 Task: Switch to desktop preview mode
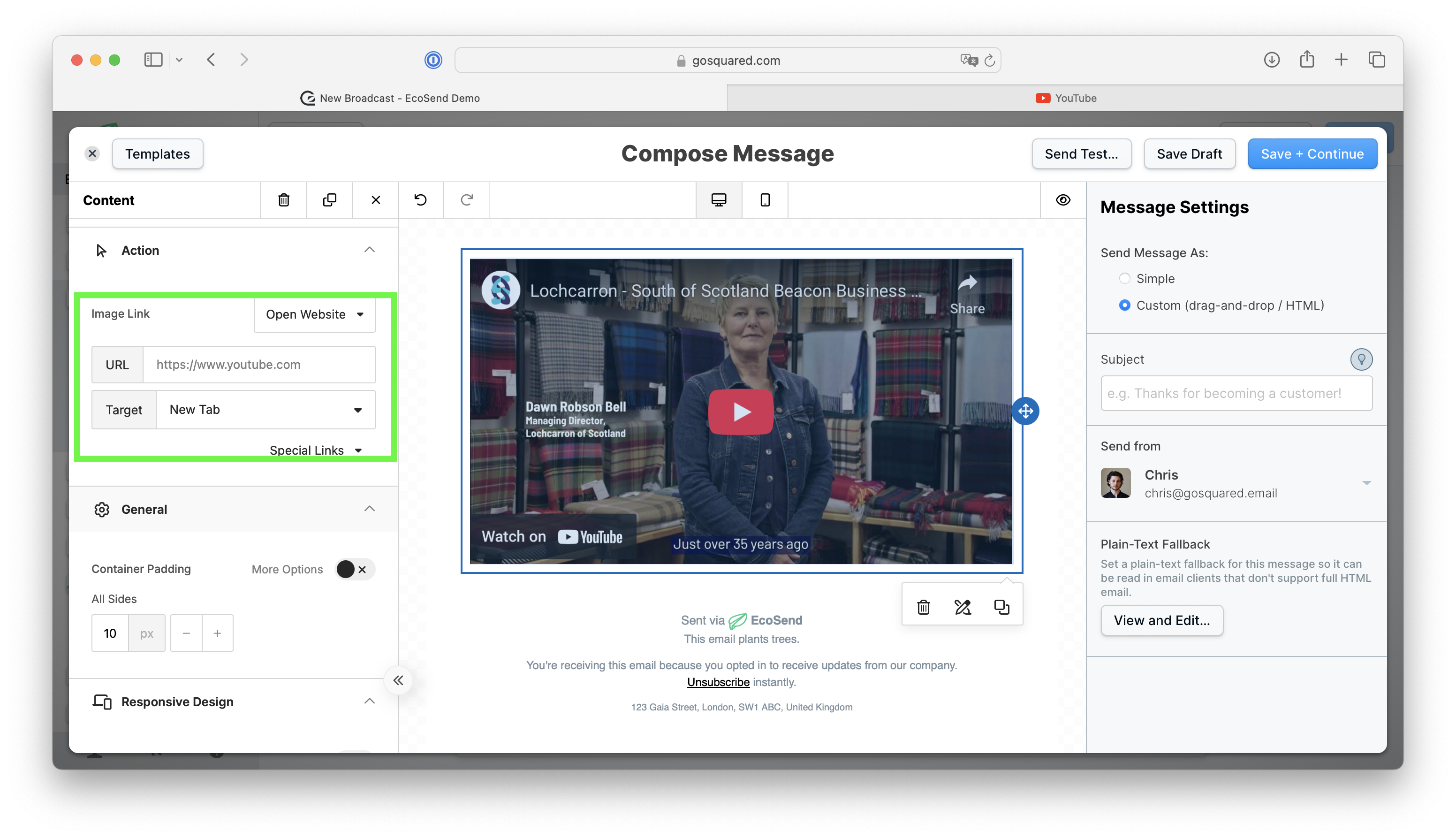(x=719, y=200)
